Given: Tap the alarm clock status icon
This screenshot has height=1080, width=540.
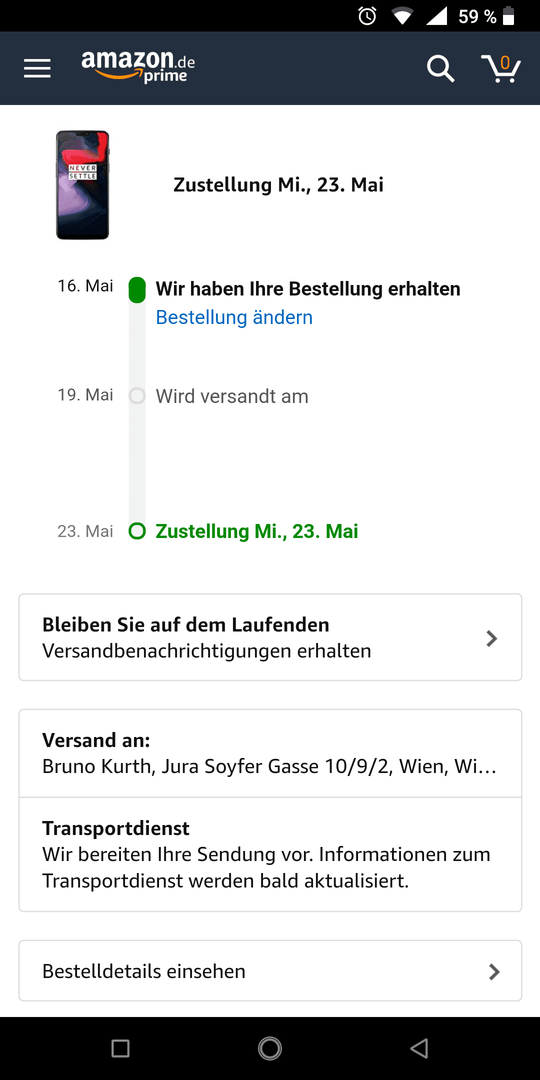Looking at the screenshot, I should coord(368,16).
